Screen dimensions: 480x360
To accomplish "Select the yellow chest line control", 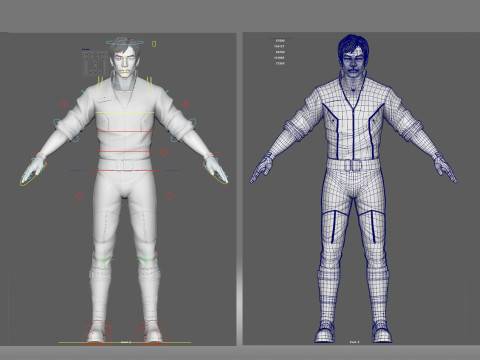I will (125, 113).
